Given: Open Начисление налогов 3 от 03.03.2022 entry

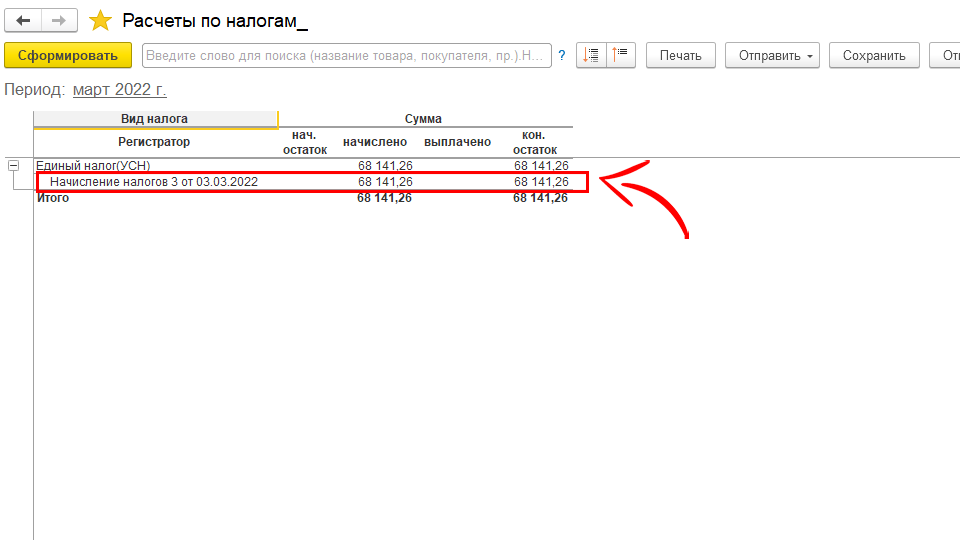Looking at the screenshot, I should [154, 182].
